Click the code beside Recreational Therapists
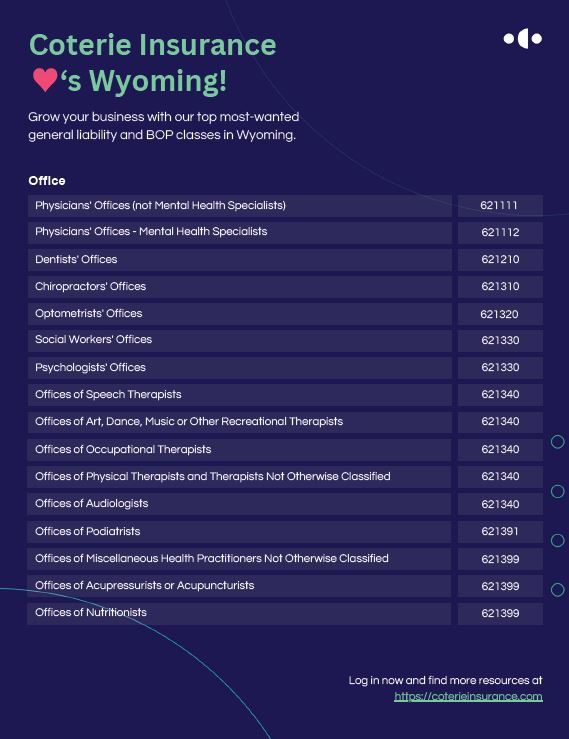Screen dimensions: 569x739 (x=500, y=422)
